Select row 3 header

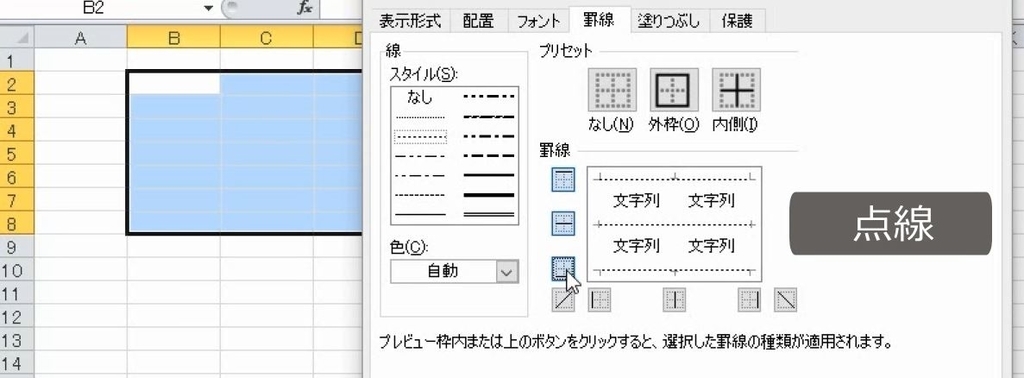pos(17,107)
